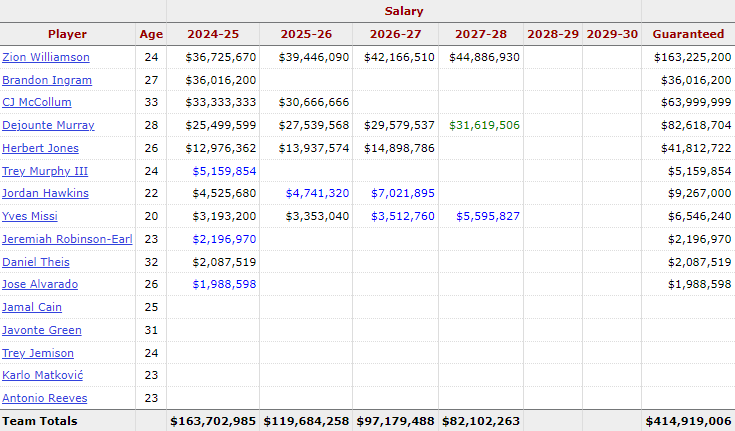
Task: Open Zion Williamson's player page
Action: [x=46, y=57]
